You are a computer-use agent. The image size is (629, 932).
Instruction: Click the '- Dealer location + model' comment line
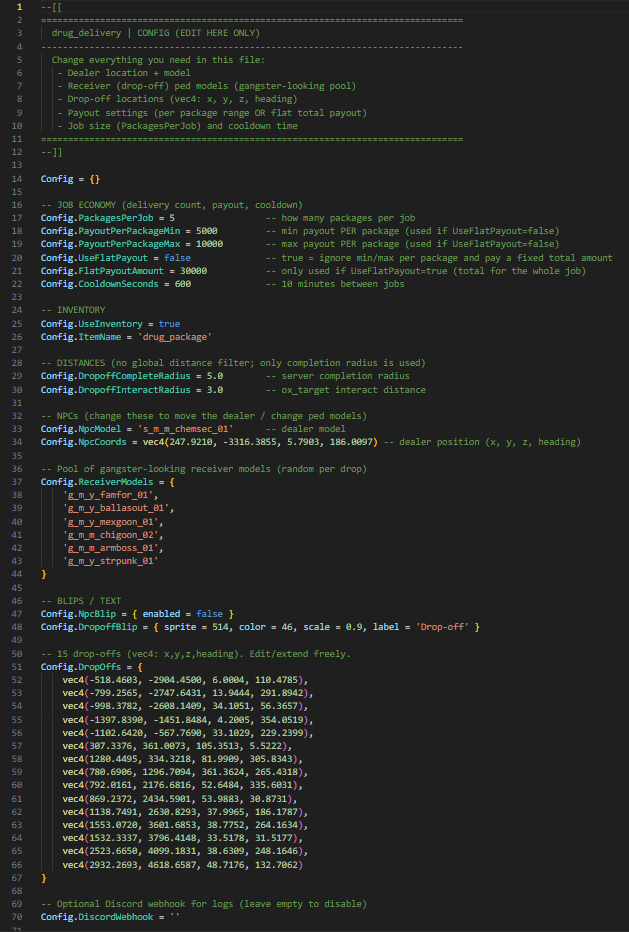click(124, 73)
